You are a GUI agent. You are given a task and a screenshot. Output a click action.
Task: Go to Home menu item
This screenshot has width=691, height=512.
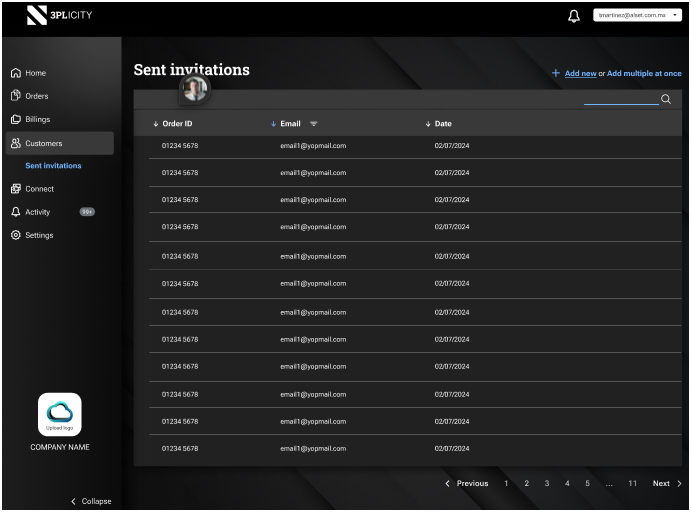(36, 73)
